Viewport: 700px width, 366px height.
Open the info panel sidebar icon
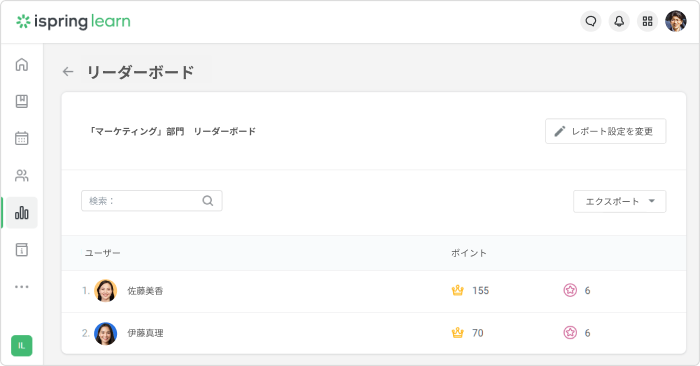coord(21,250)
